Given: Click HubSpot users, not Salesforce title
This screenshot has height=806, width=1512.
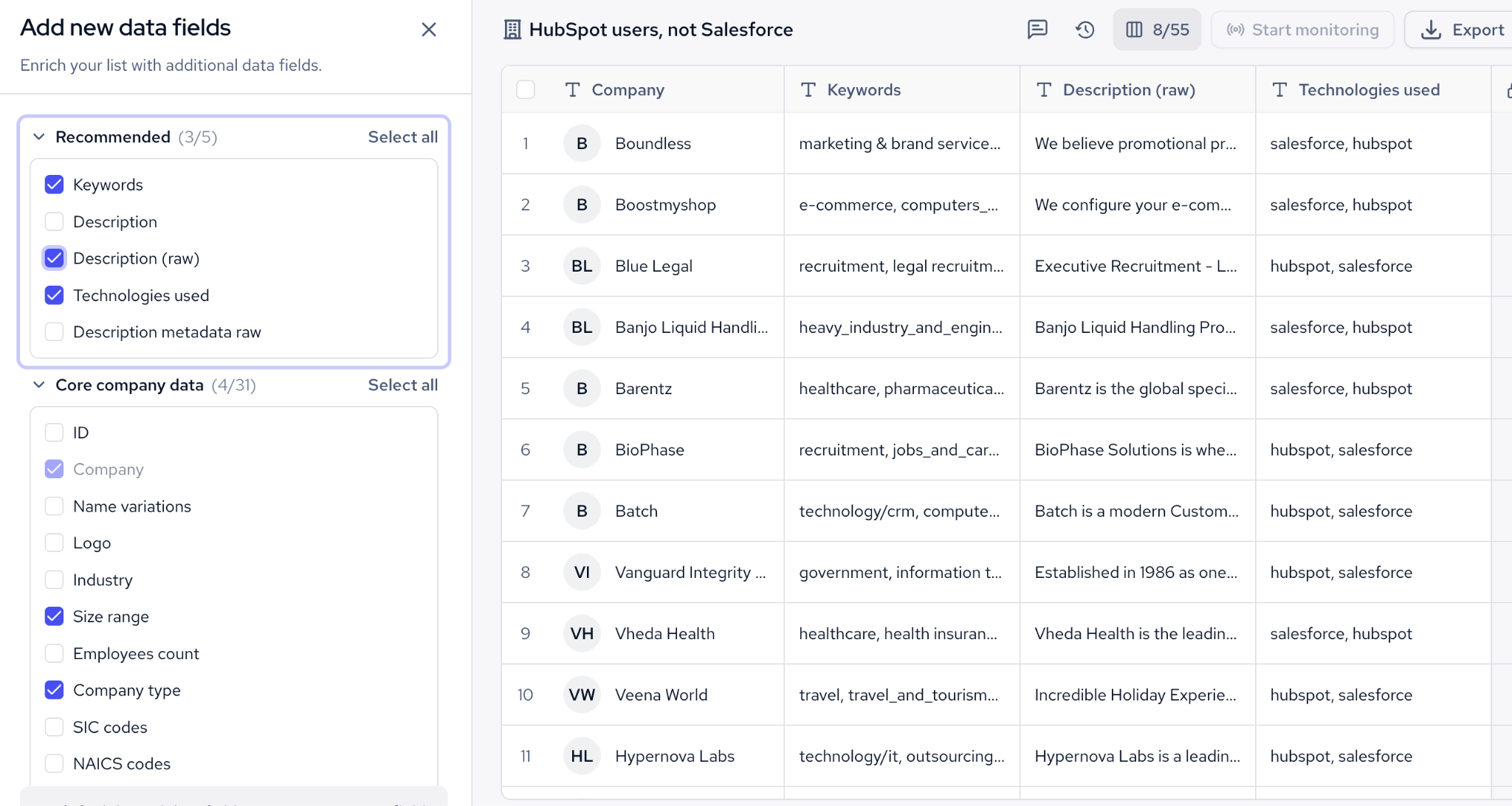Looking at the screenshot, I should tap(661, 30).
